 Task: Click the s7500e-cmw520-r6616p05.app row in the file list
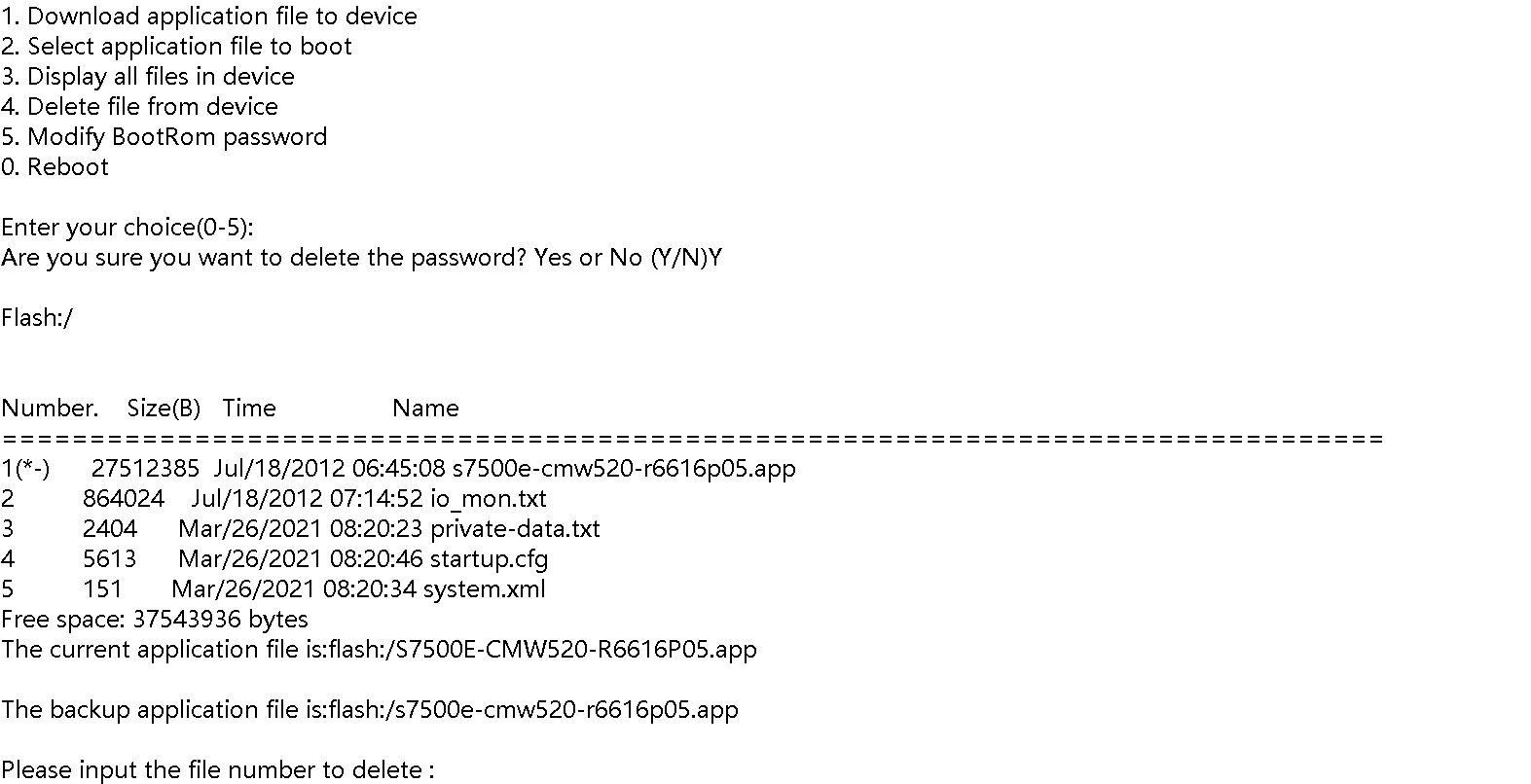coord(623,469)
